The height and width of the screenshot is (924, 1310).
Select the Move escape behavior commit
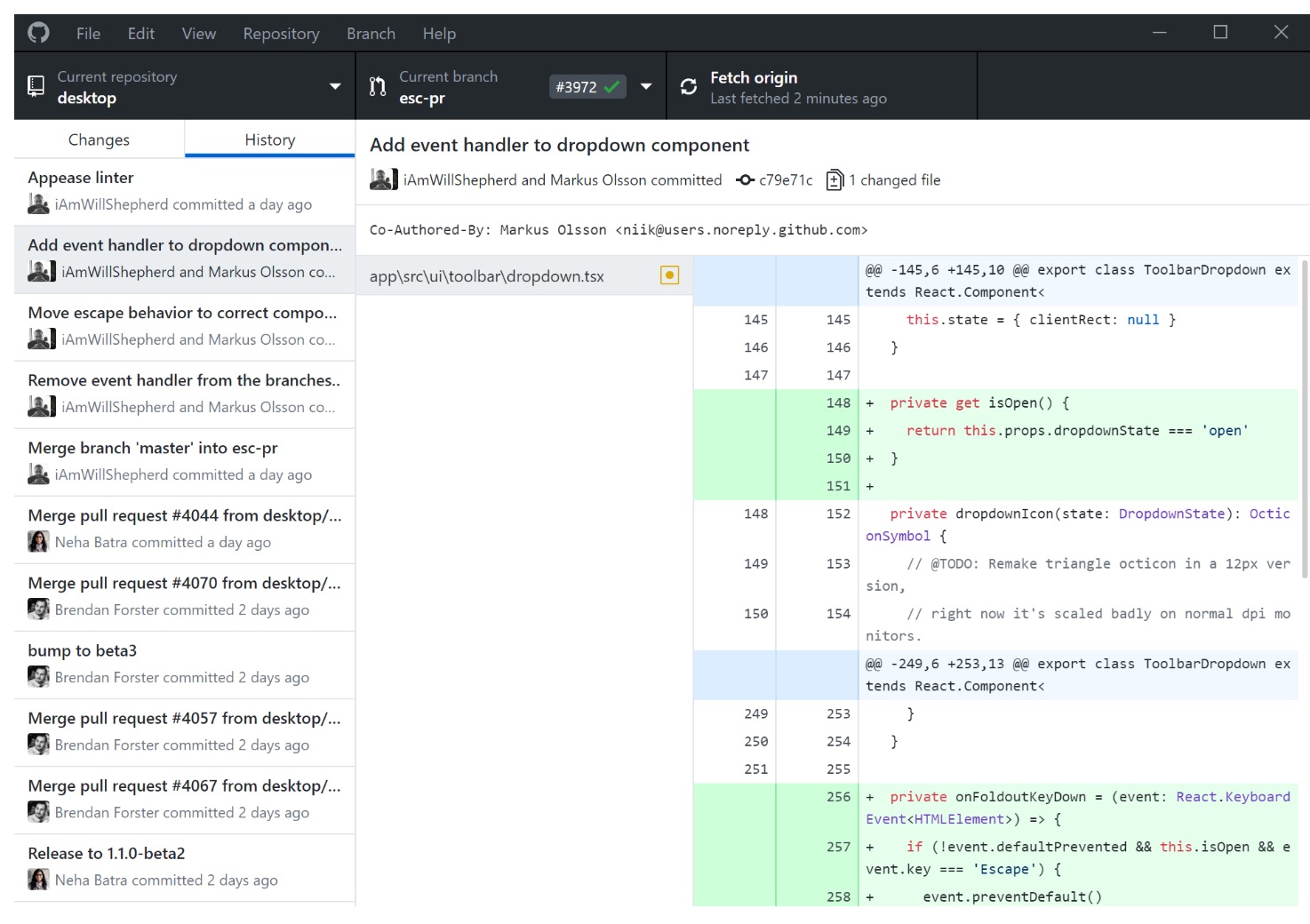coord(185,326)
